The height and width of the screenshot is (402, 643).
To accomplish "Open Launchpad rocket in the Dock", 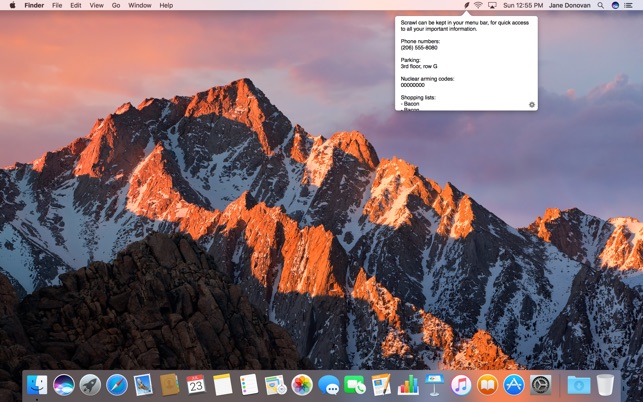I will pos(90,385).
